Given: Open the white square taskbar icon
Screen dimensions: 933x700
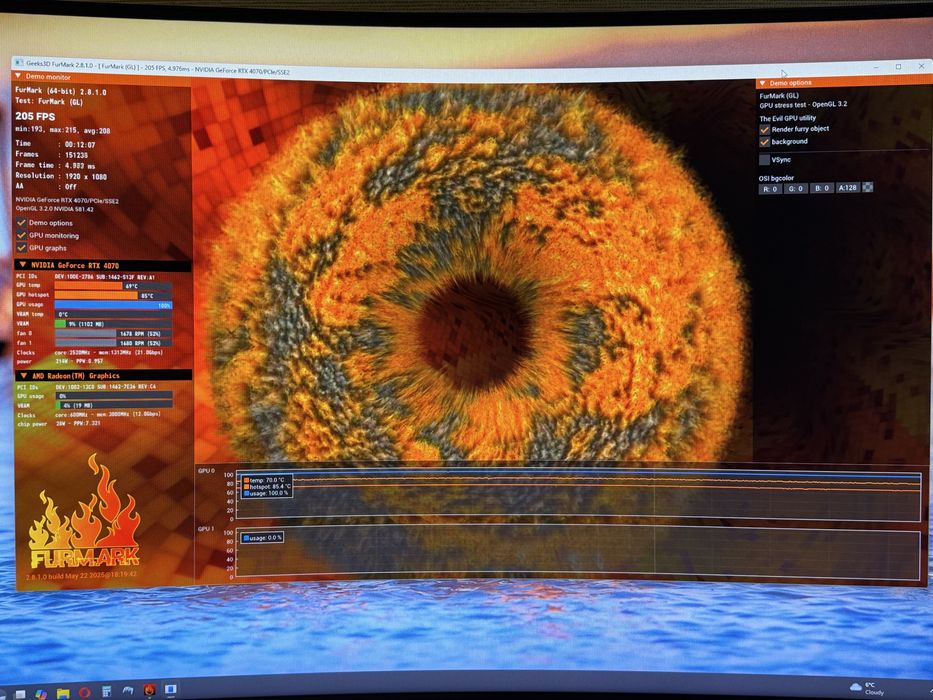Looking at the screenshot, I should pyautogui.click(x=20, y=695).
